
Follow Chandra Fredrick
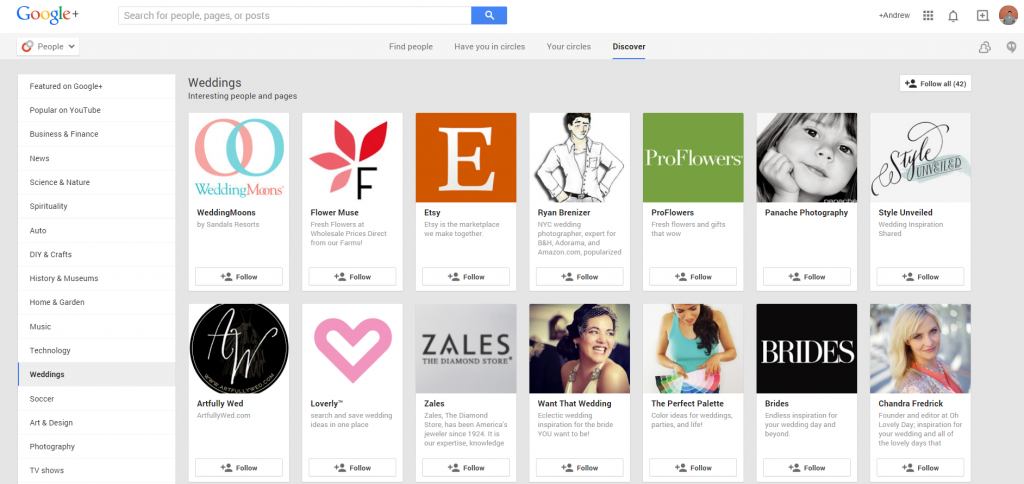(920, 468)
